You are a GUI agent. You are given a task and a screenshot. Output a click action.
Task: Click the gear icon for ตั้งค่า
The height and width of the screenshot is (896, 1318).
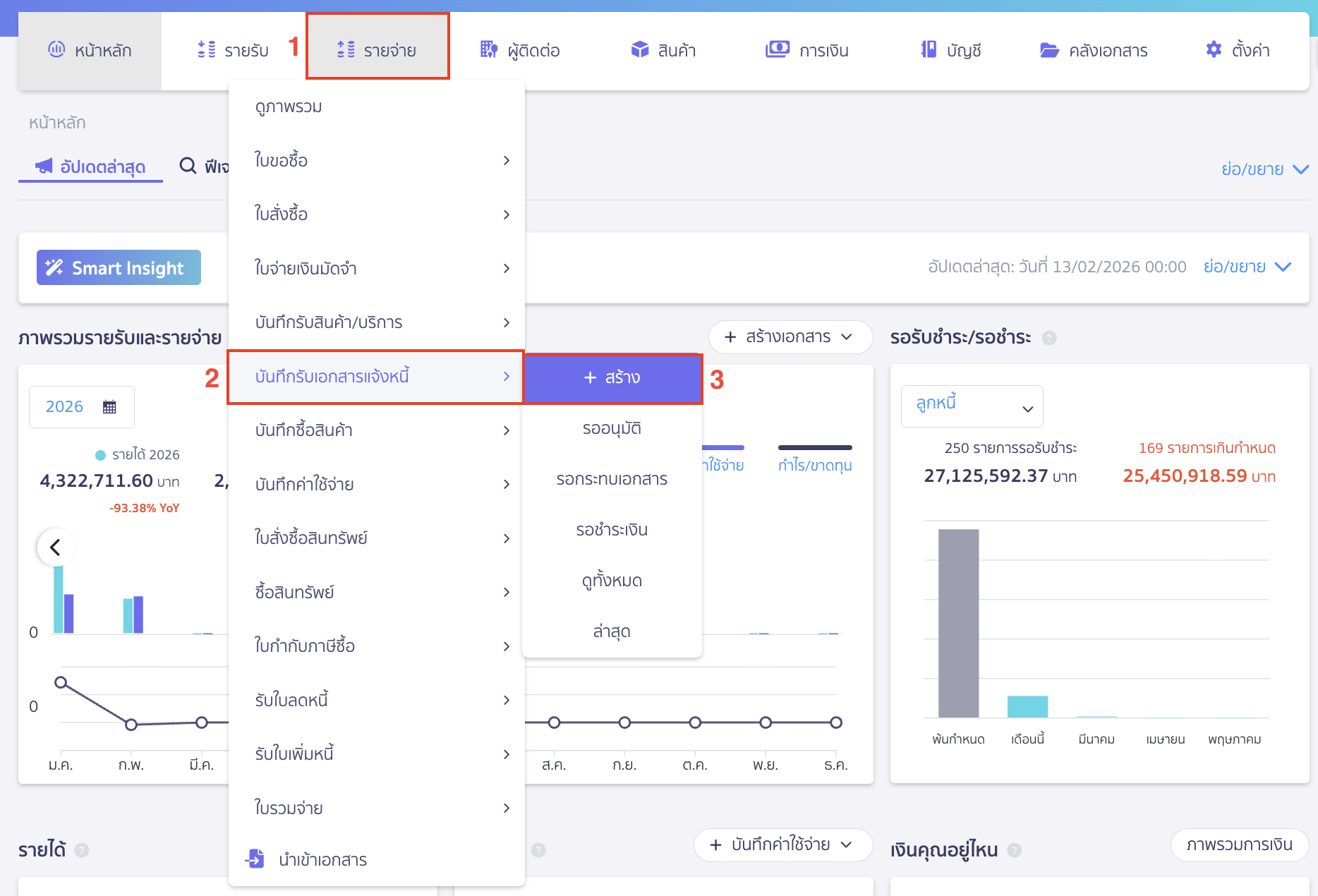tap(1214, 49)
